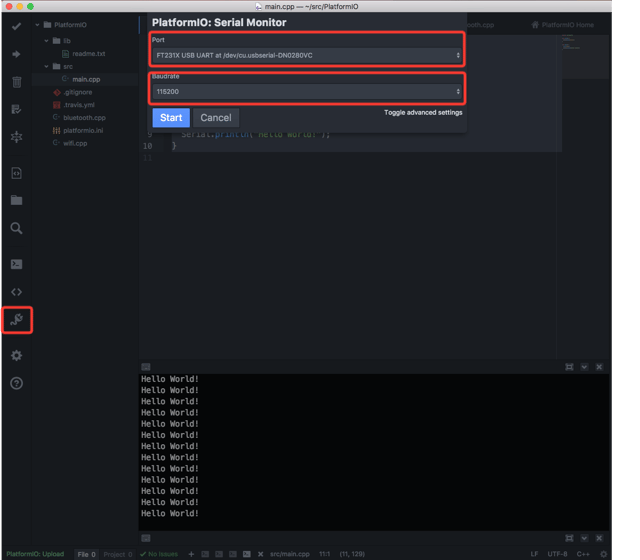Image resolution: width=640 pixels, height=560 pixels.
Task: Open PlatformIO settings gear in sidebar
Action: [16, 356]
